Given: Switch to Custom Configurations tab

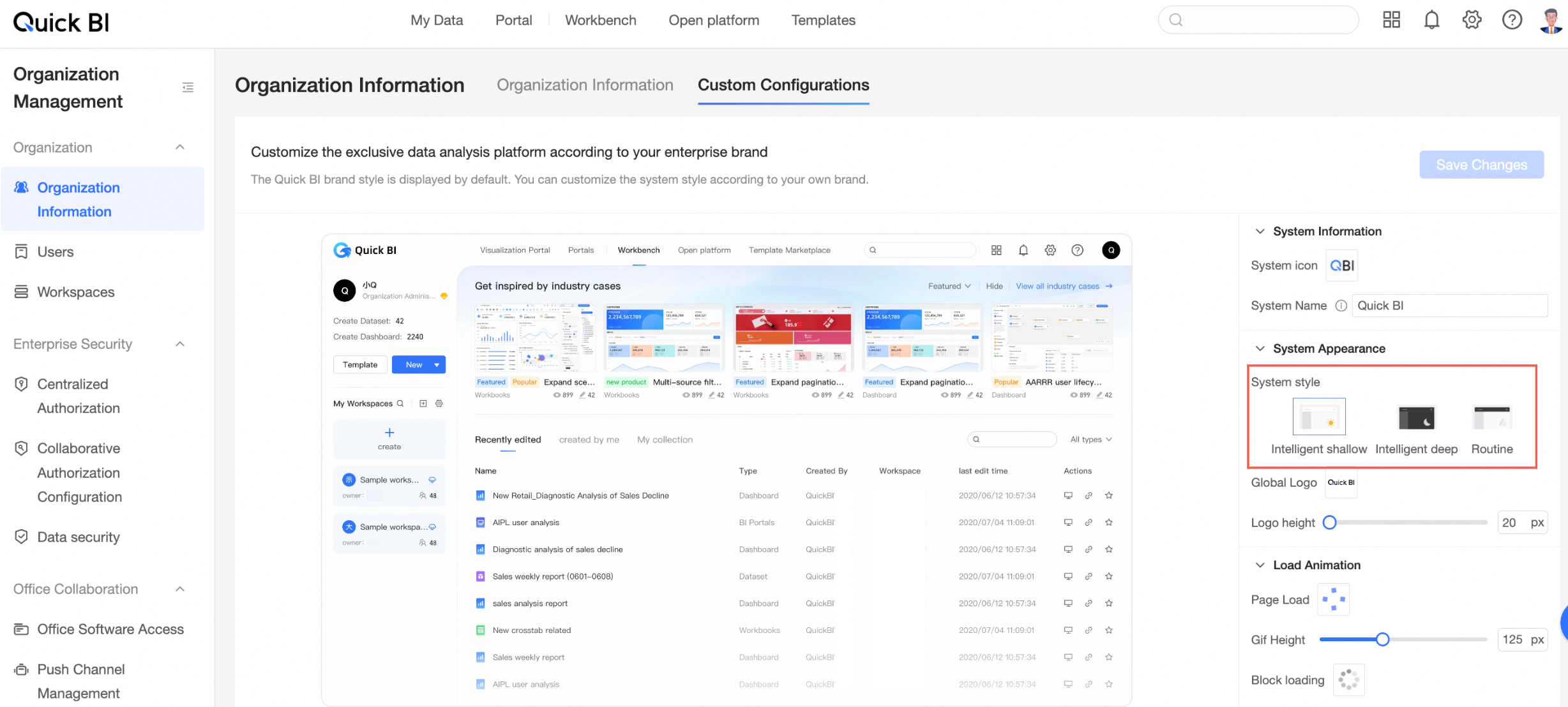Looking at the screenshot, I should 783,85.
